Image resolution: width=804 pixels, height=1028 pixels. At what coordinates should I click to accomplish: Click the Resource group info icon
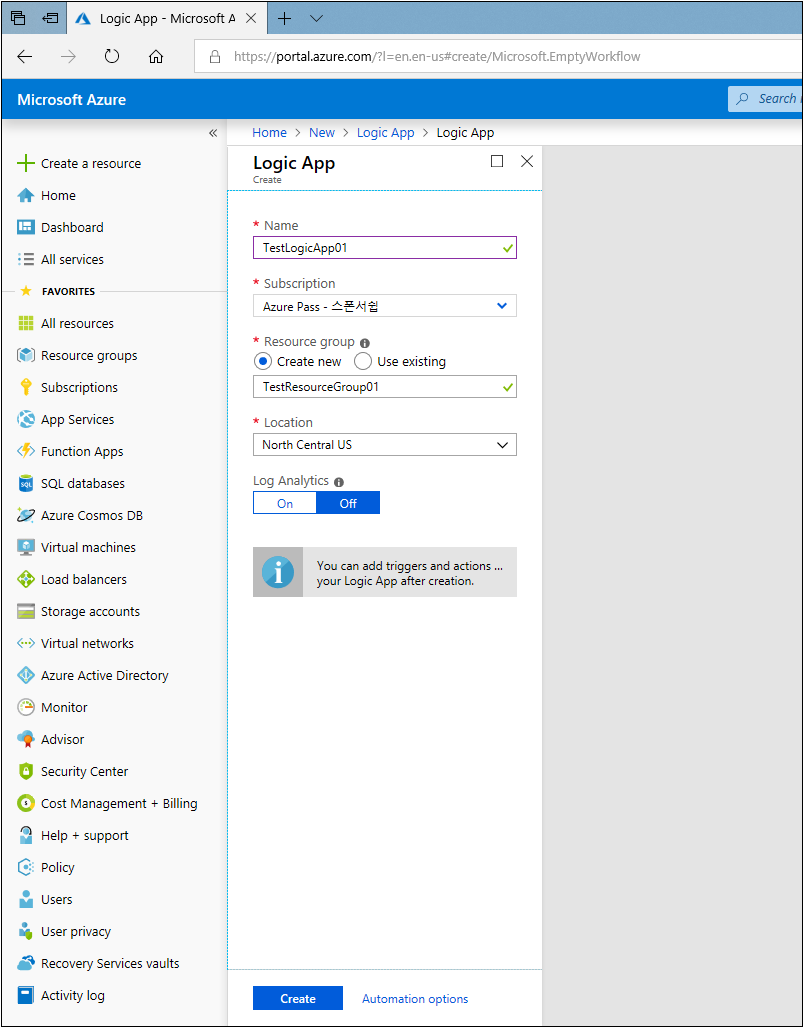[x=365, y=343]
